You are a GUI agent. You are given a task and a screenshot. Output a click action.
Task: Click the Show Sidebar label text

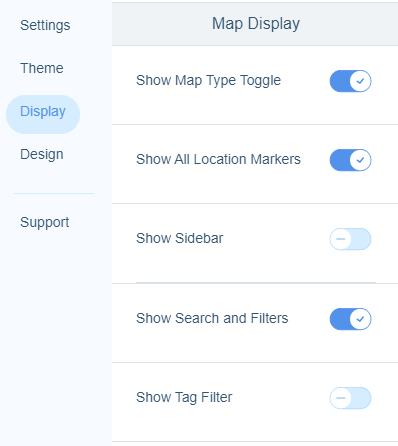coord(180,238)
